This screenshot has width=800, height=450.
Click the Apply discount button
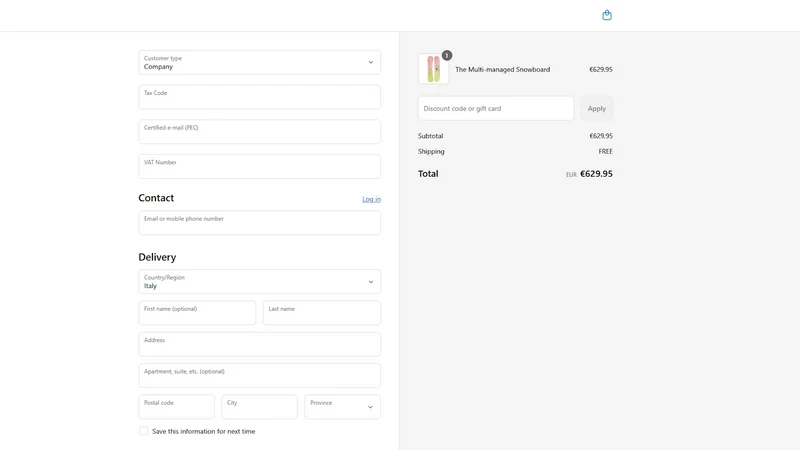(596, 108)
